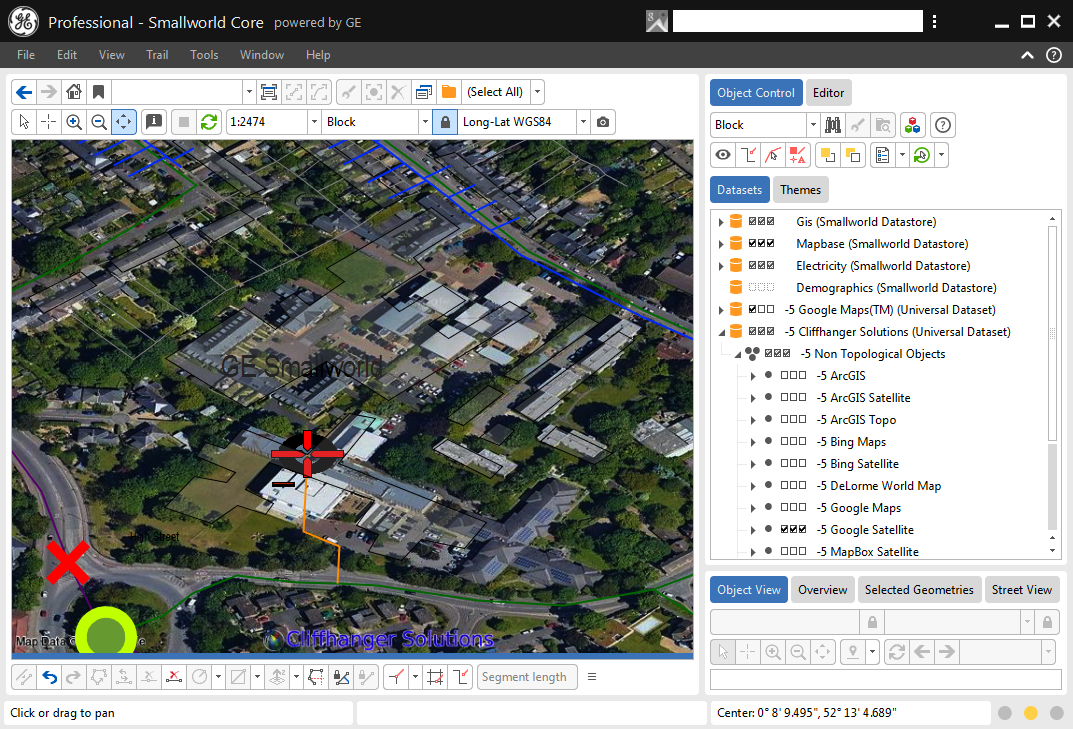This screenshot has height=729, width=1073.
Task: Open the checklist document icon
Action: pos(883,155)
